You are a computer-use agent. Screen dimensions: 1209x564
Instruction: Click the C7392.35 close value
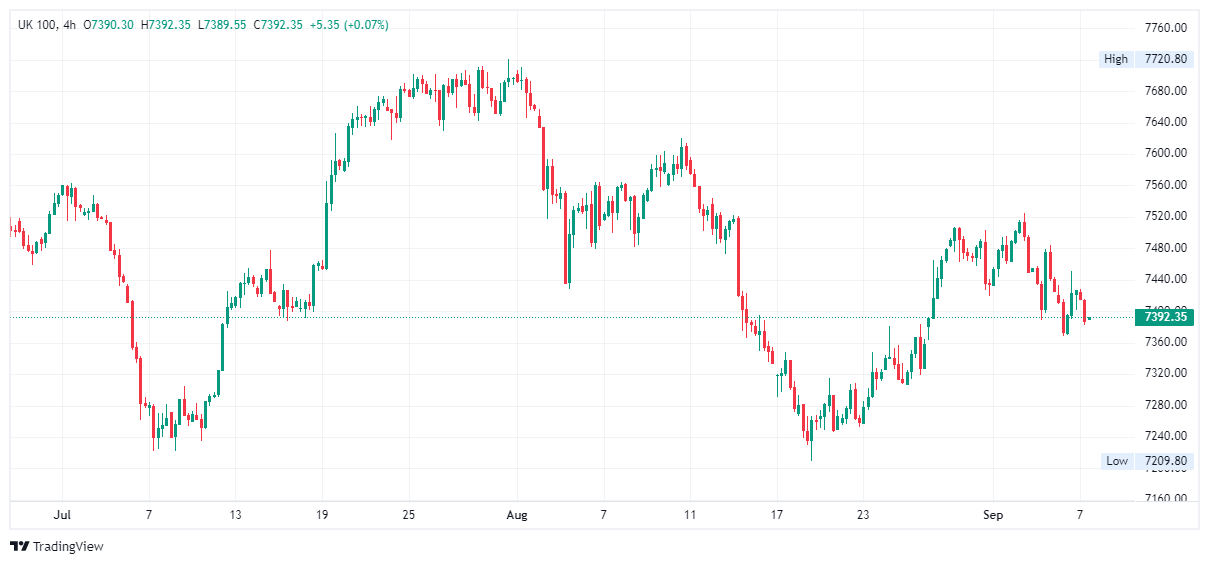tap(281, 24)
